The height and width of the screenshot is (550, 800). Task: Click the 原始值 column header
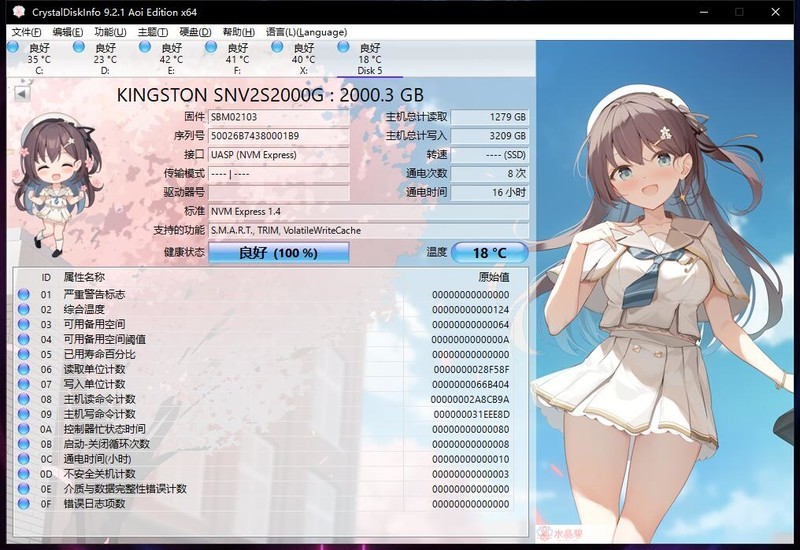pos(493,277)
